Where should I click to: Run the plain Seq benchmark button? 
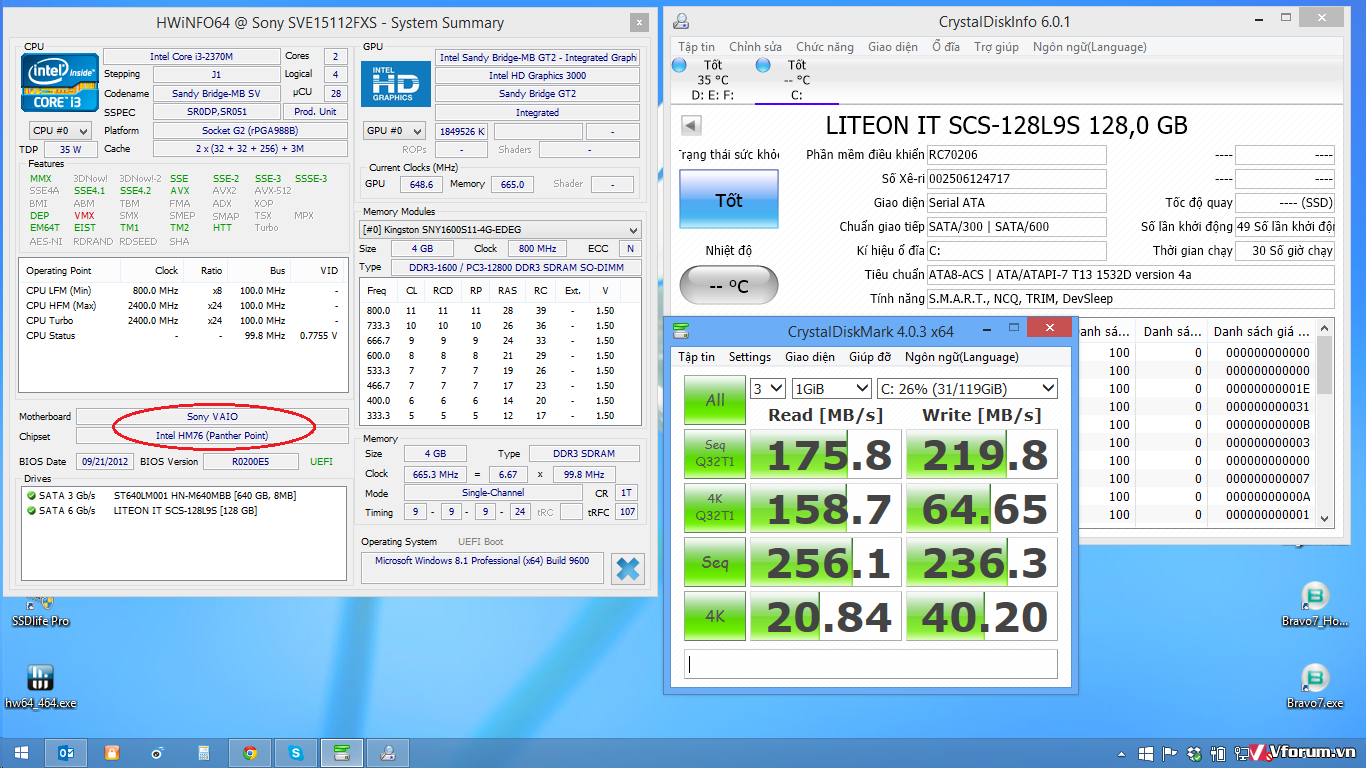click(x=715, y=562)
